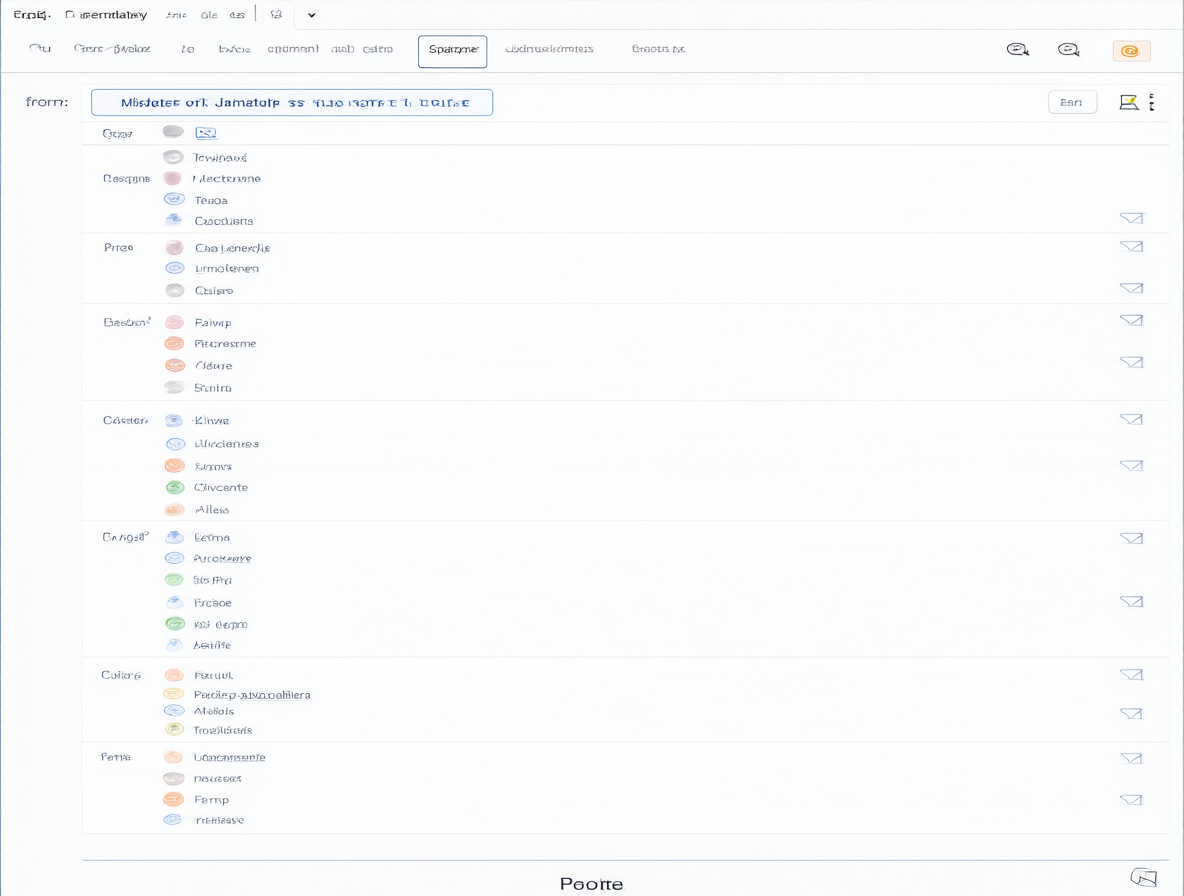Open envelope for the Cba Lenerdis row
1184x896 pixels.
coord(1131,246)
